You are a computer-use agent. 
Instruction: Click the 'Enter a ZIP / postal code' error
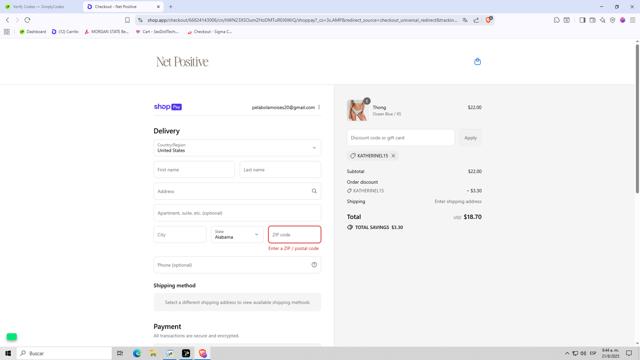point(293,248)
